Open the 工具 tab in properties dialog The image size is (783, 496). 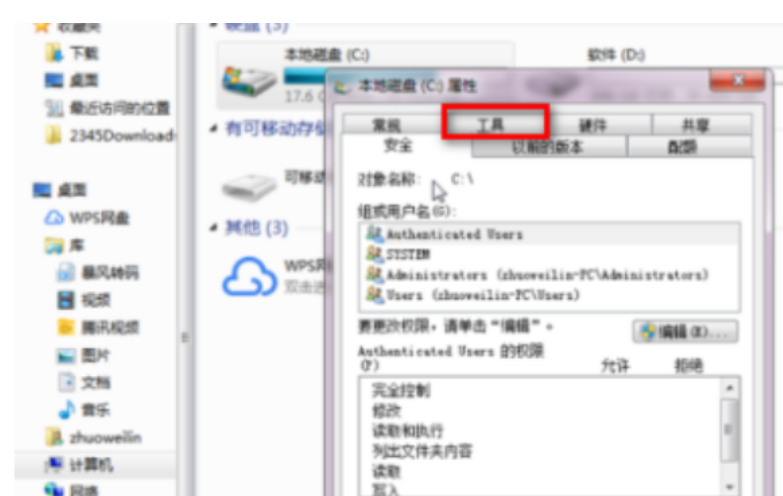[495, 123]
